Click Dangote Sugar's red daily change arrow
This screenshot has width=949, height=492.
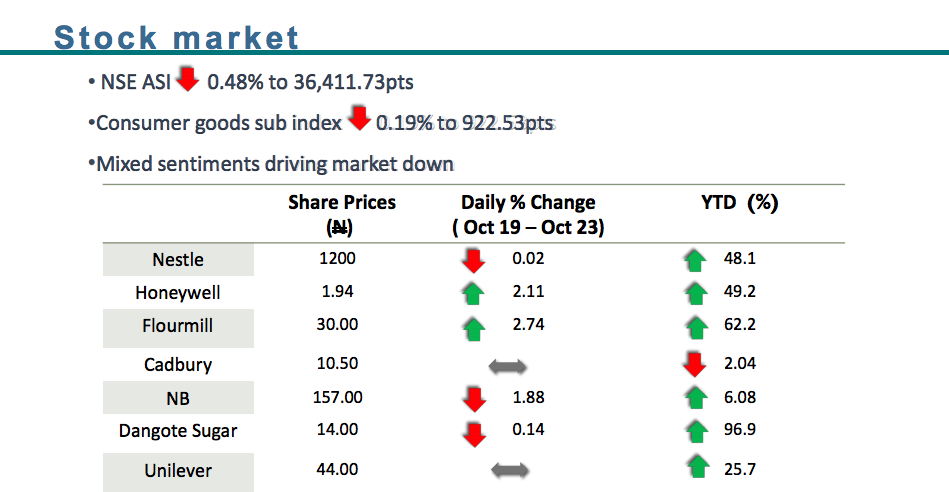tap(474, 433)
